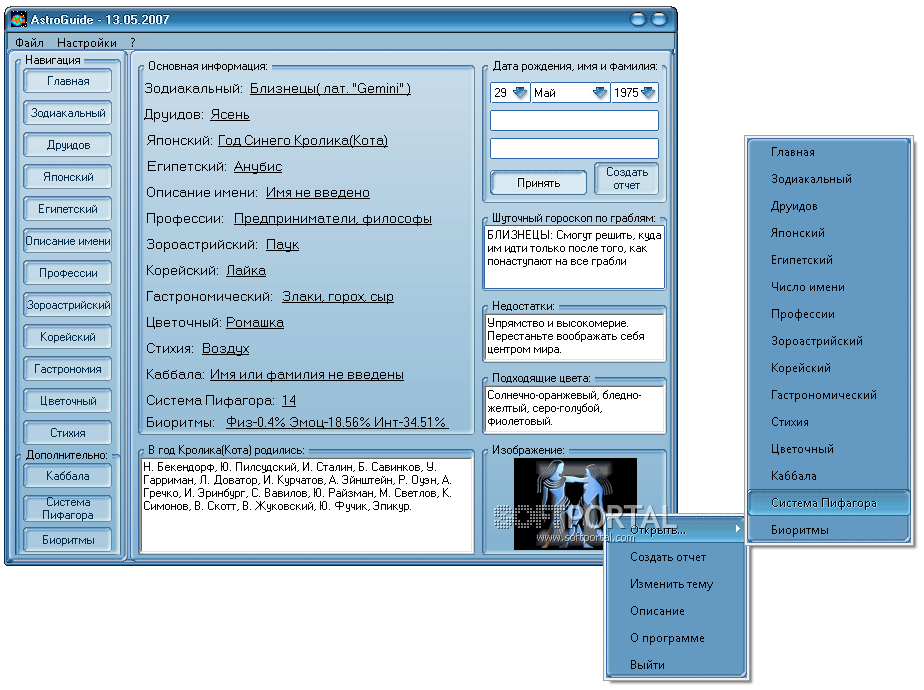Open Египетский in the navigation panel
The width and height of the screenshot is (924, 690).
coord(68,209)
